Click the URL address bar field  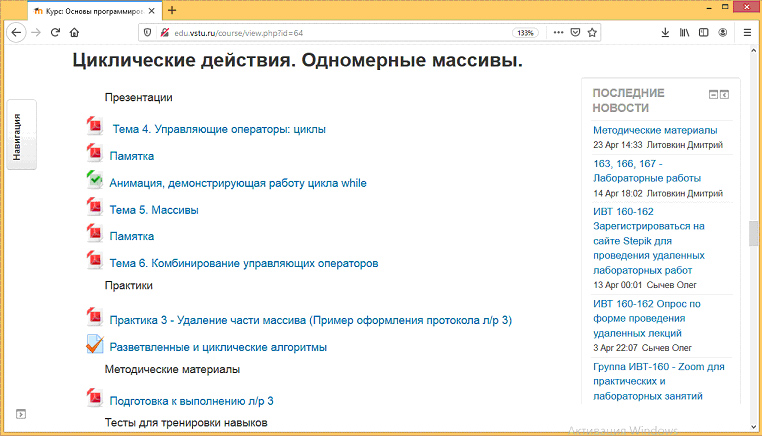(x=330, y=32)
